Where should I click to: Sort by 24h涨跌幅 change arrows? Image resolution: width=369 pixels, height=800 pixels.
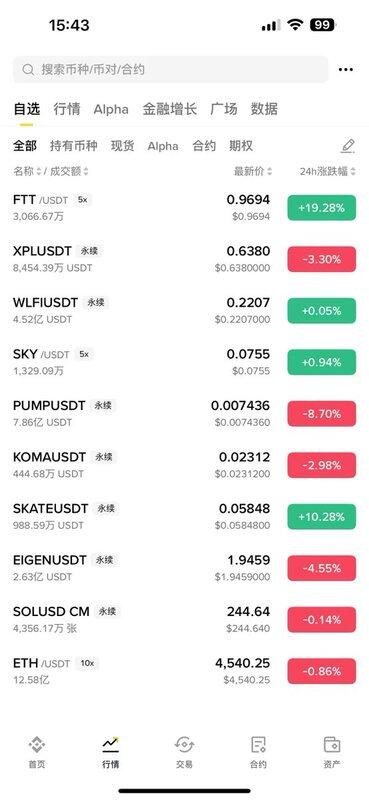353,171
